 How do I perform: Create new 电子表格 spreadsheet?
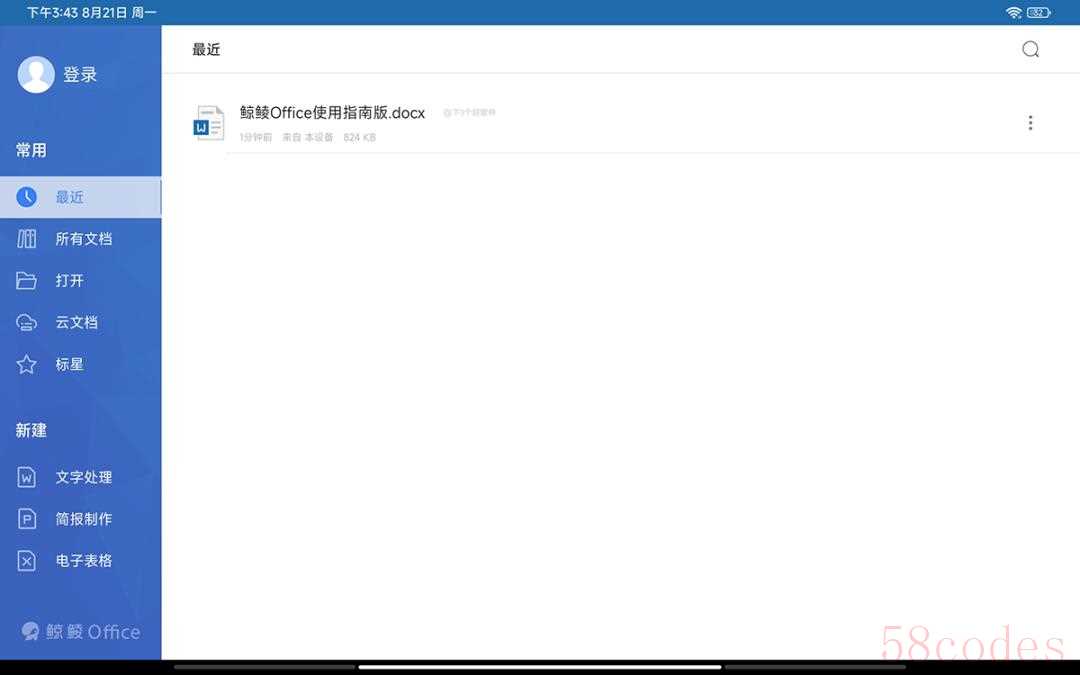pos(81,561)
